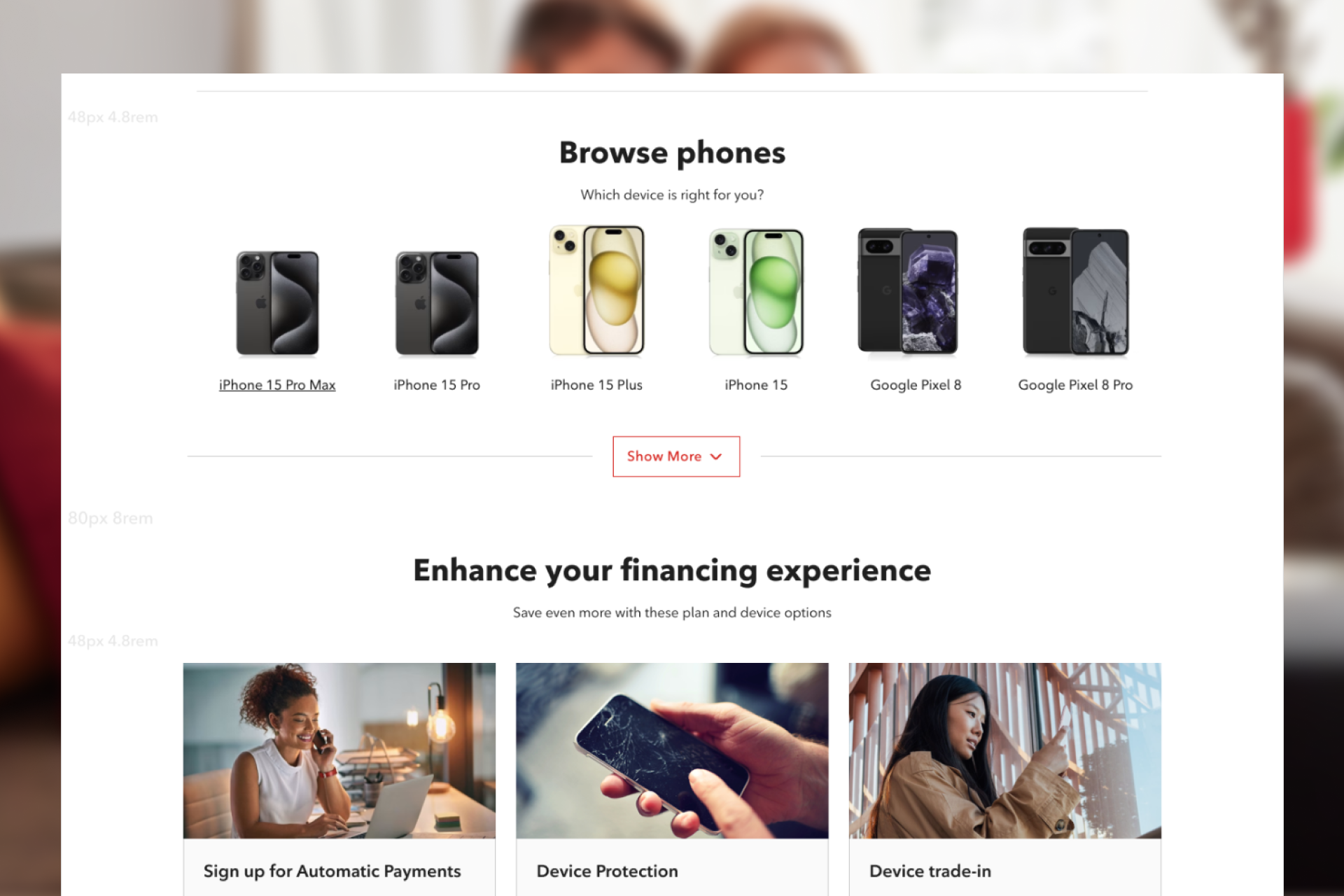Viewport: 1344px width, 896px height.
Task: Open the Google Pixel 8 Pro image
Action: click(1075, 291)
